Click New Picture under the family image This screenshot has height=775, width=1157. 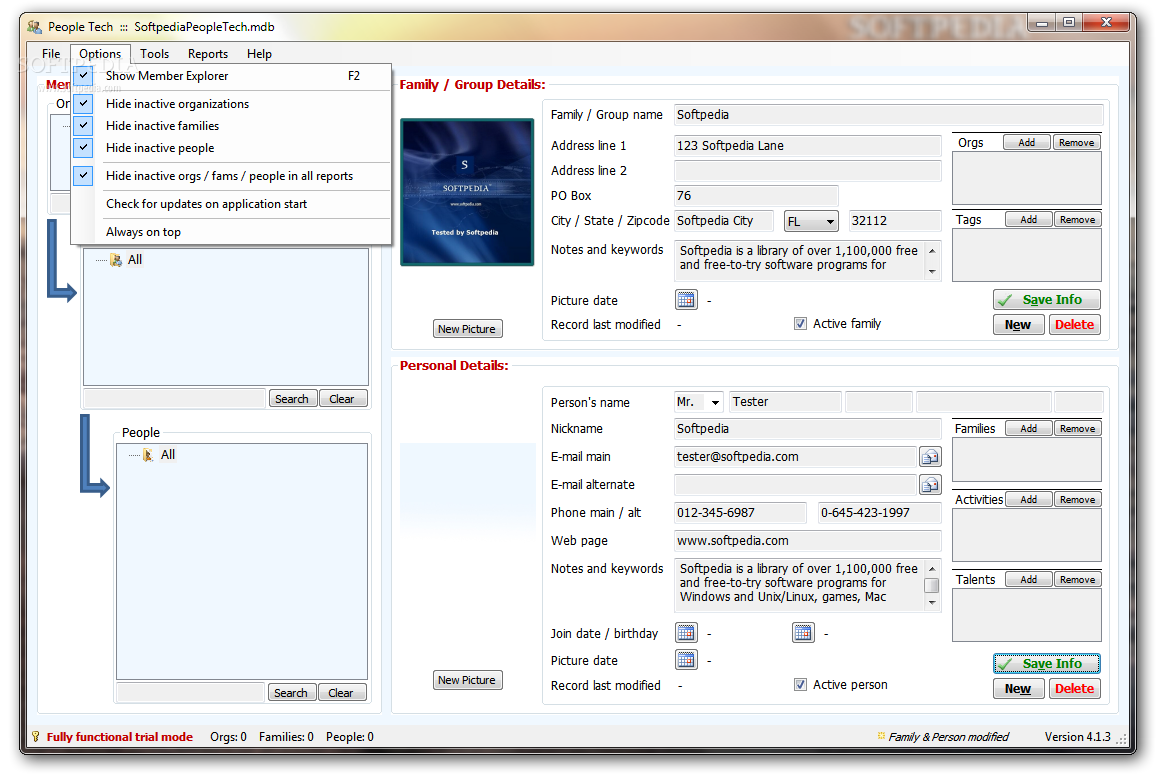pos(467,329)
